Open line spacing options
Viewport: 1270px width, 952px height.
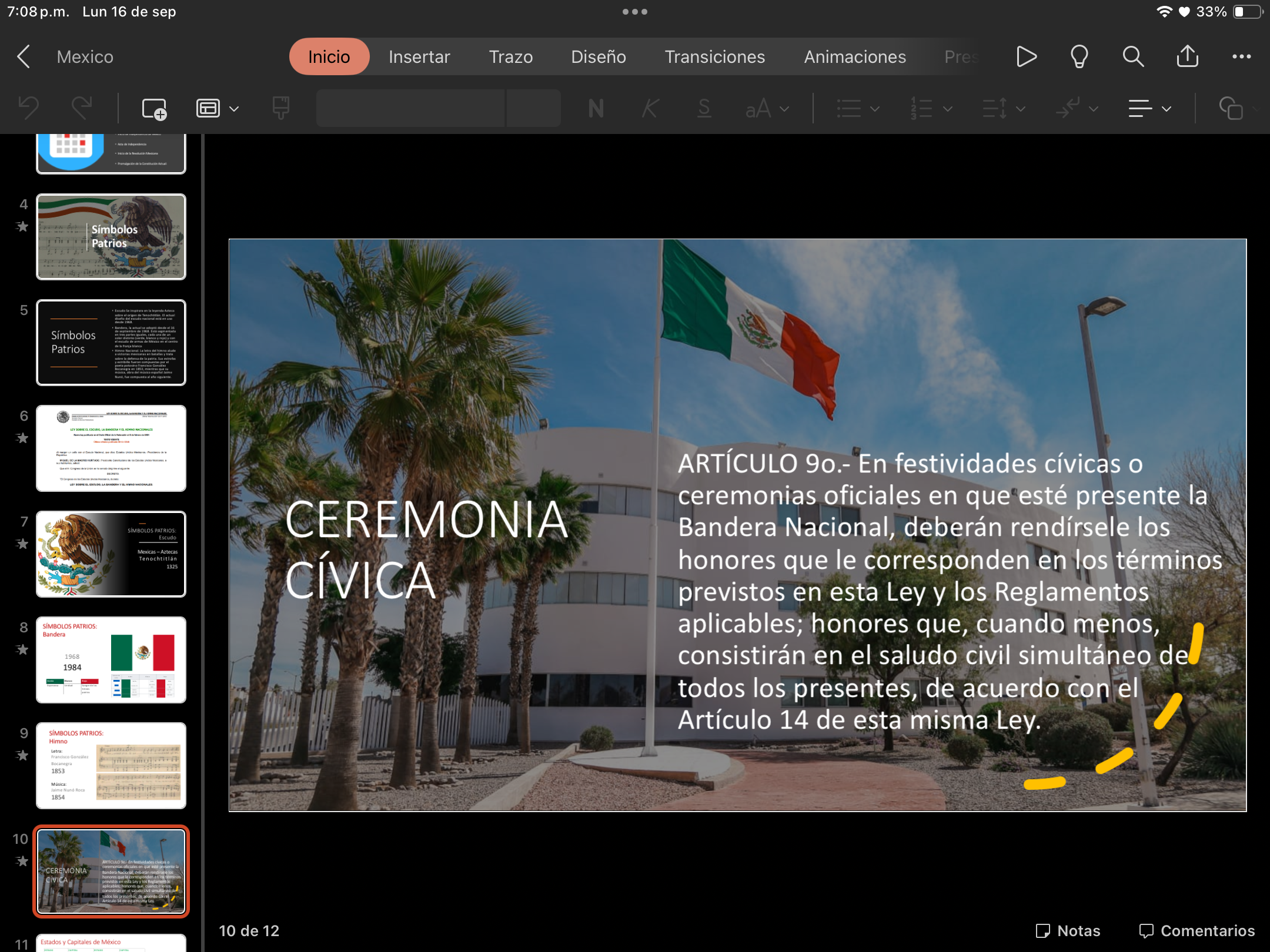(x=1004, y=109)
